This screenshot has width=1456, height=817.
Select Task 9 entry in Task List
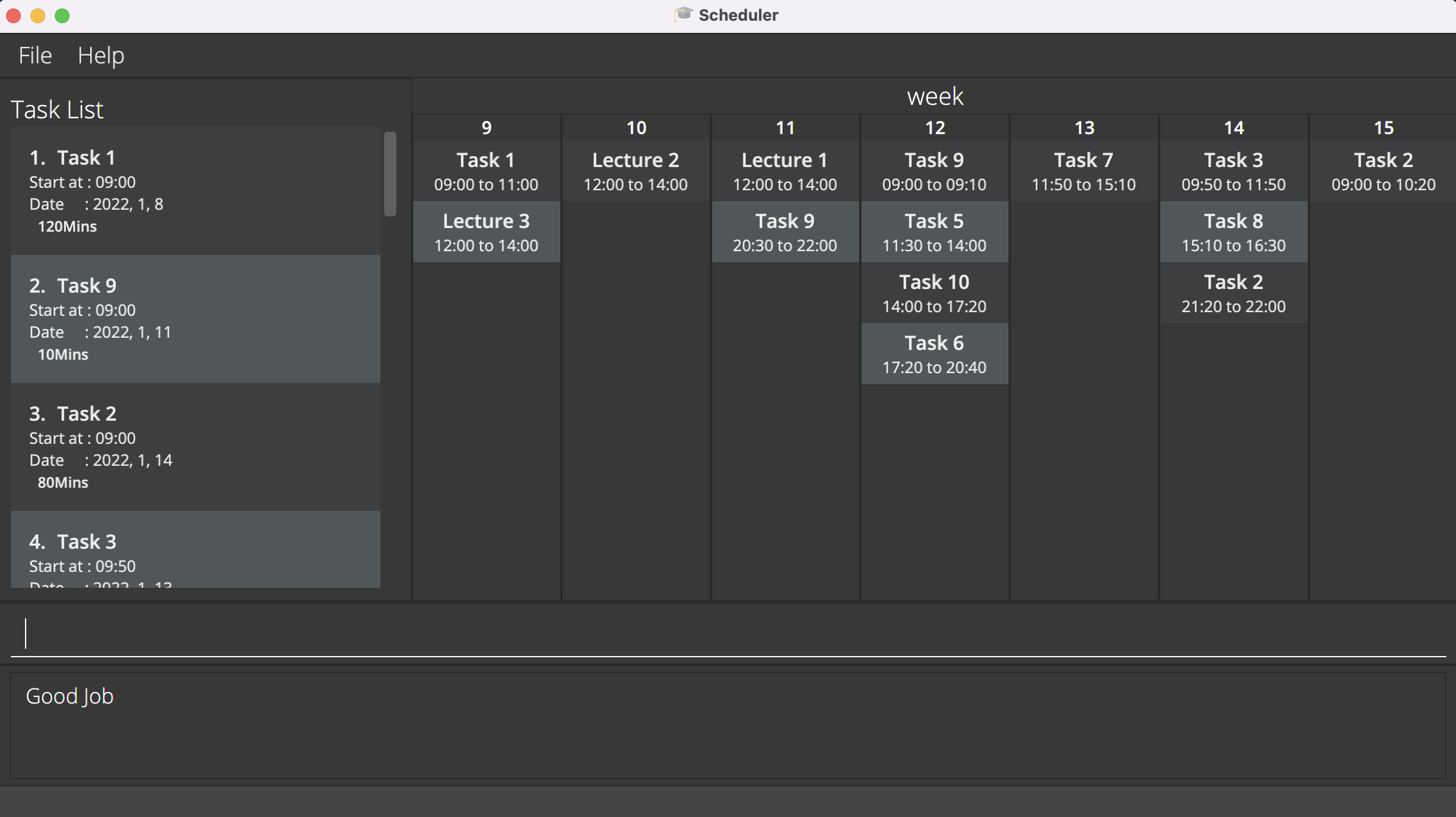195,319
